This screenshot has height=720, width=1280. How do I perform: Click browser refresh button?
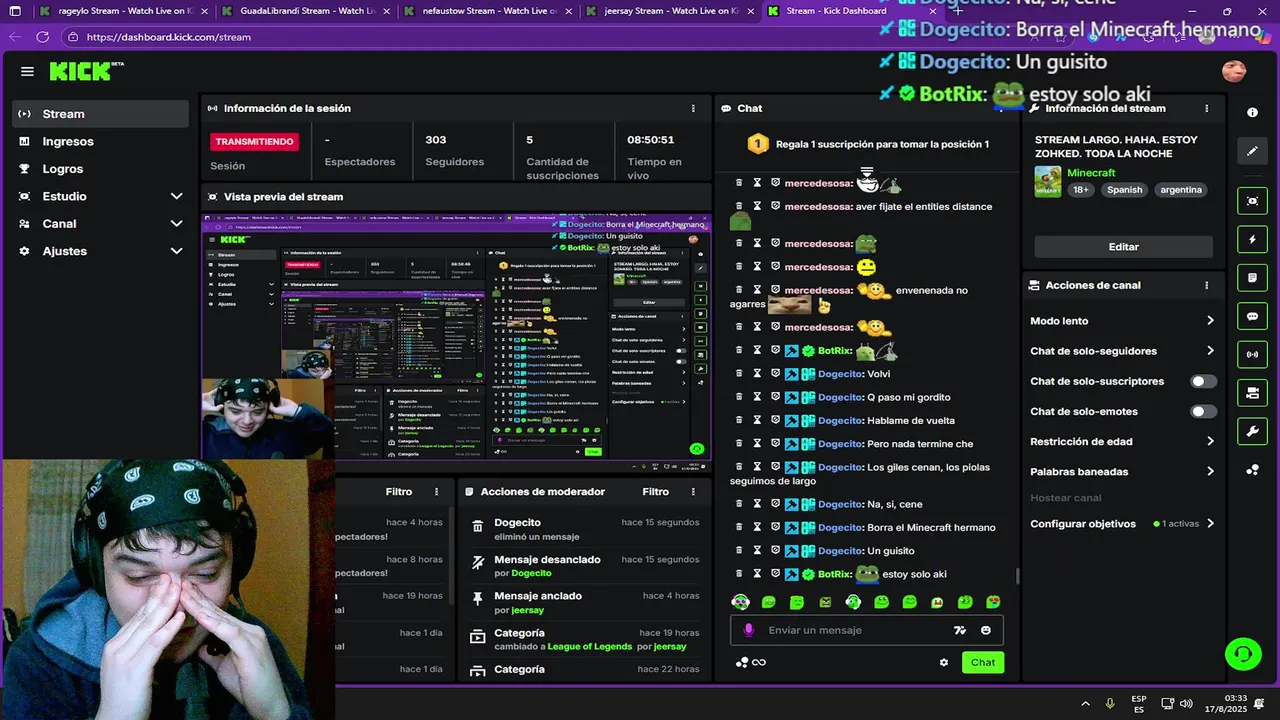[x=42, y=36]
